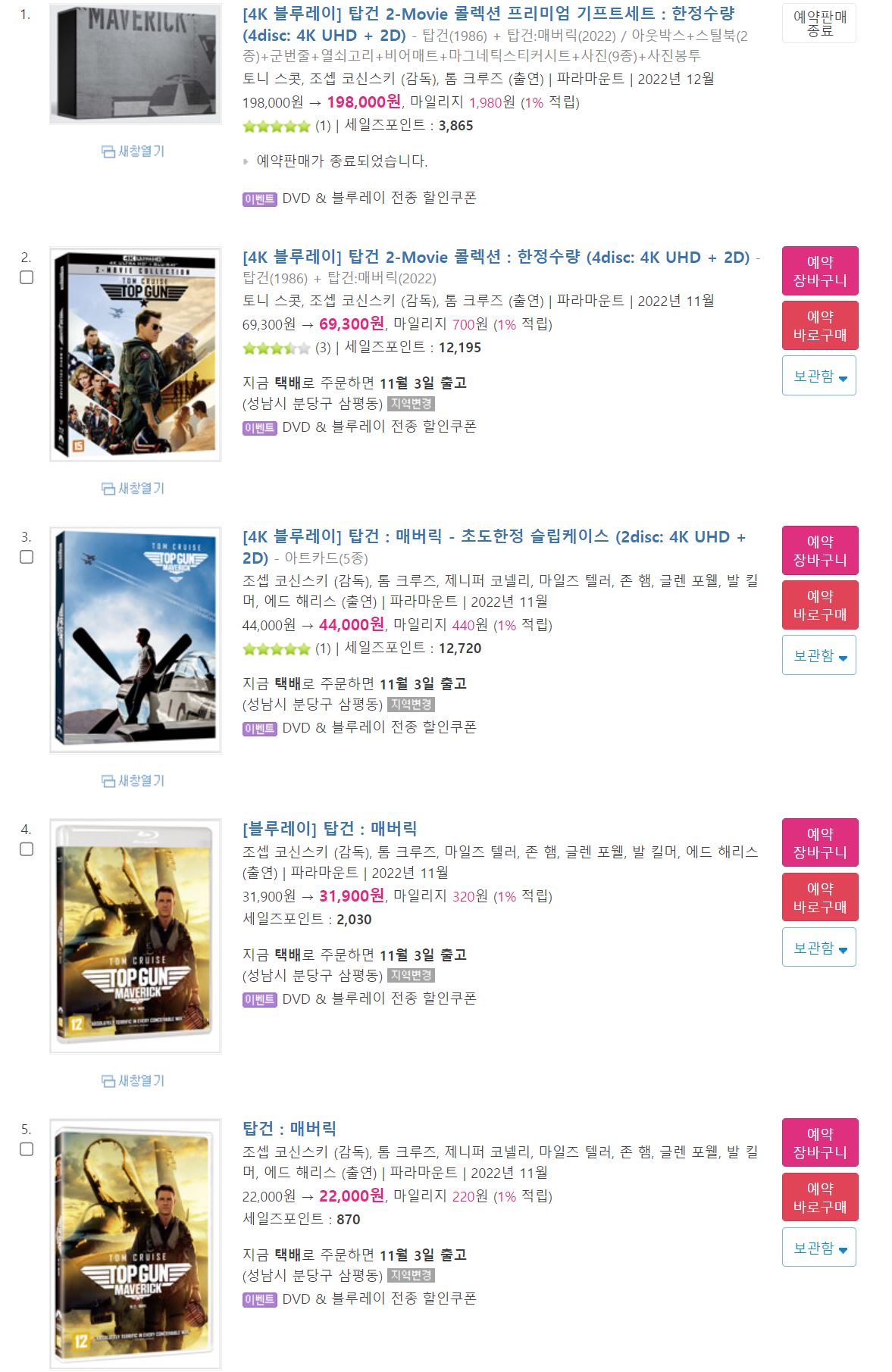
Task: Click 지역변경 tag in item 2
Action: (411, 404)
